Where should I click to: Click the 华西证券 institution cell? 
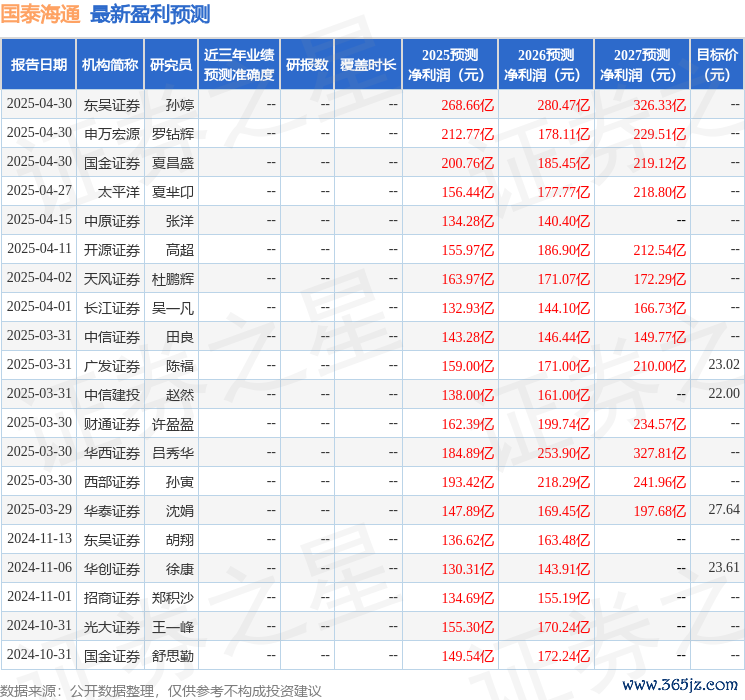[112, 453]
